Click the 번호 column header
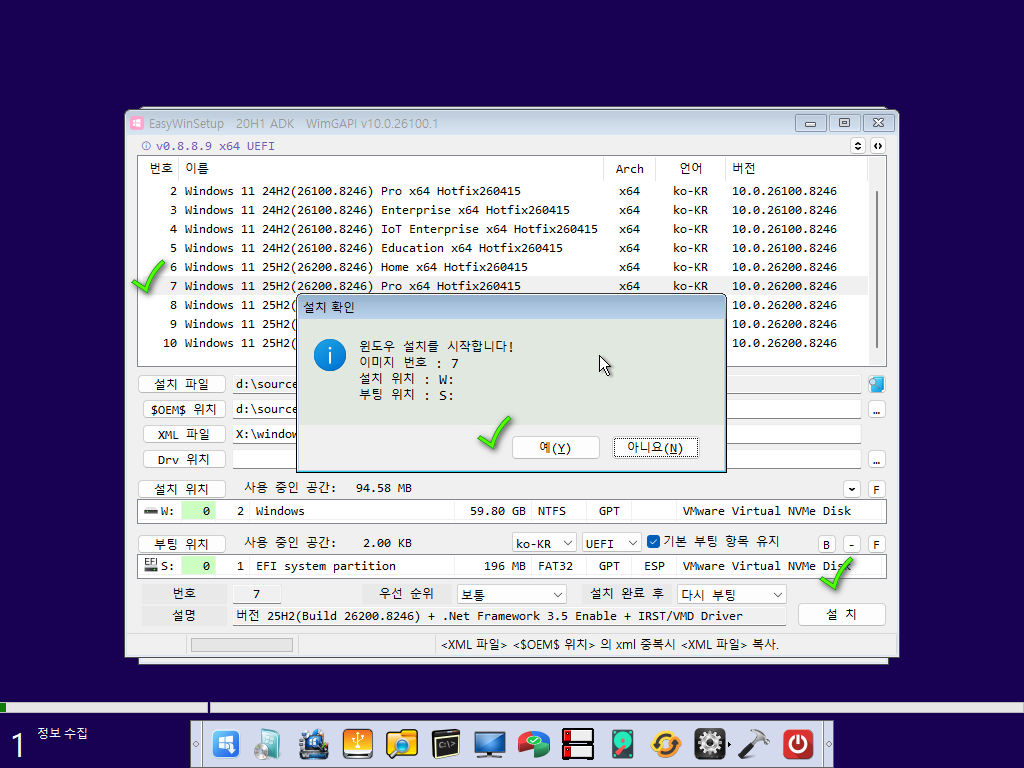This screenshot has width=1024, height=768. click(161, 168)
